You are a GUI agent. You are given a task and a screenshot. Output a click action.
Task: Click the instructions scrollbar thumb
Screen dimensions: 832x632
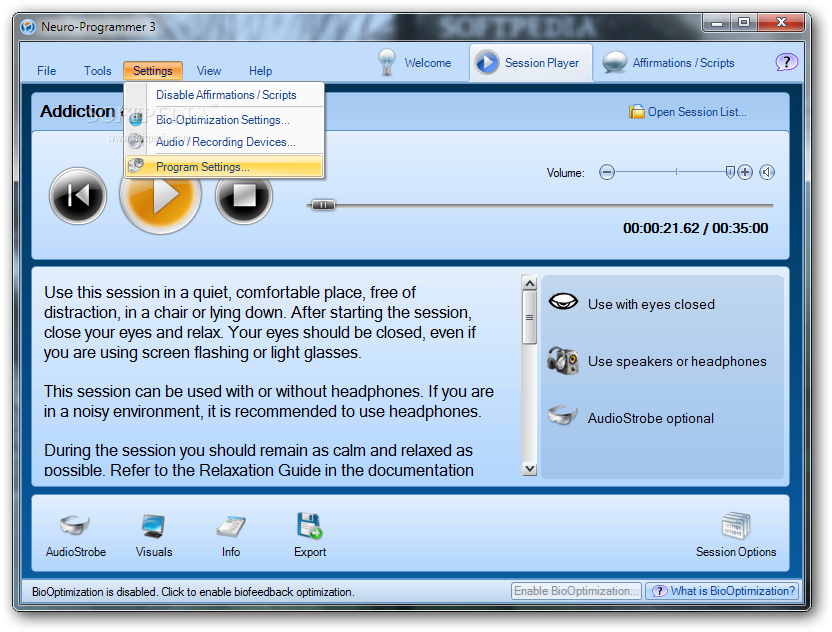click(x=529, y=317)
